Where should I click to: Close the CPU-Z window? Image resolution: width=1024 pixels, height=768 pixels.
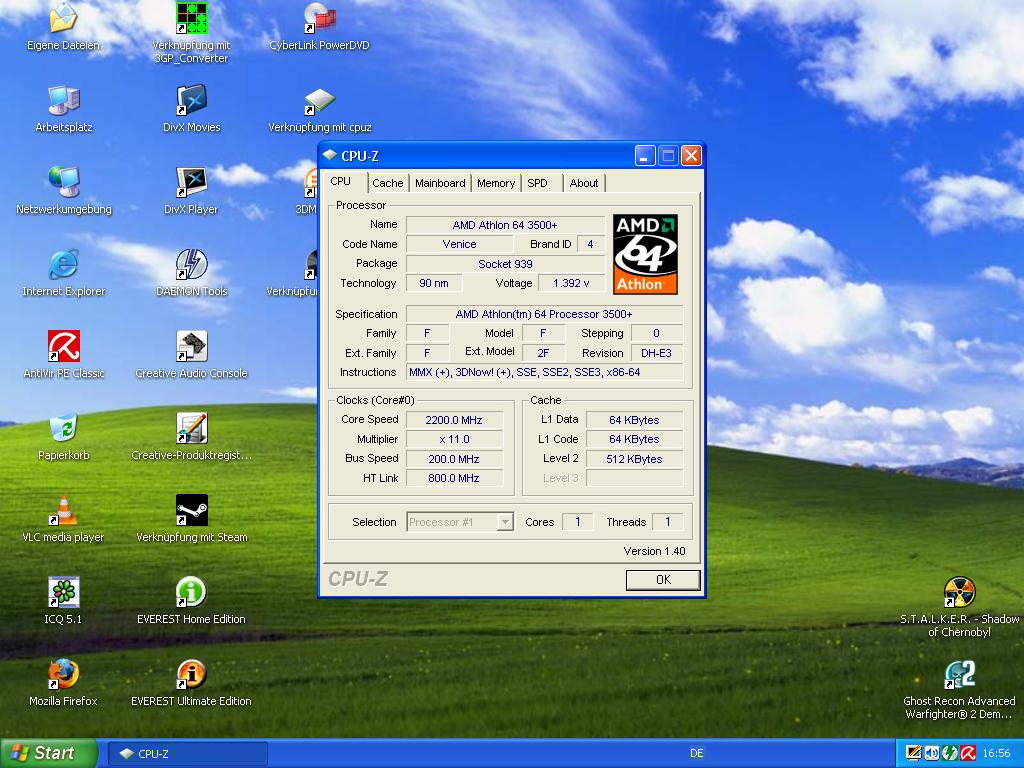point(691,155)
